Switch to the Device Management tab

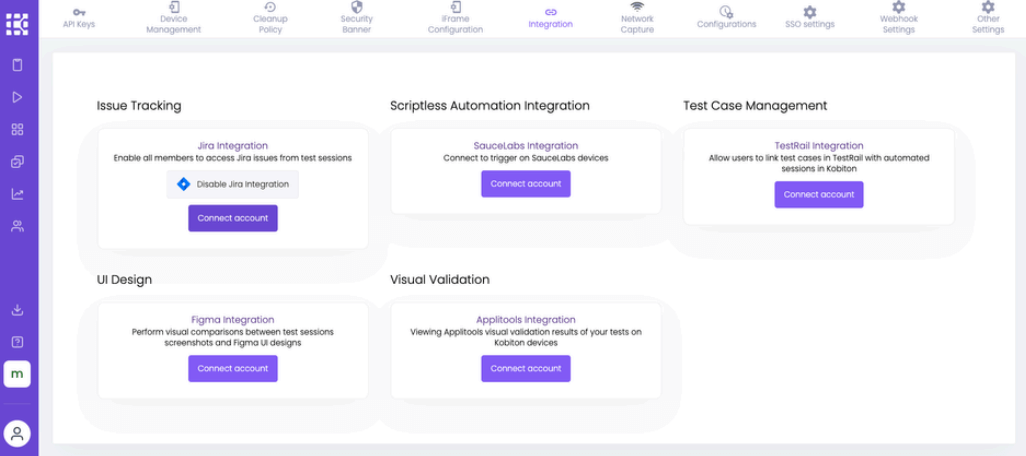point(173,24)
